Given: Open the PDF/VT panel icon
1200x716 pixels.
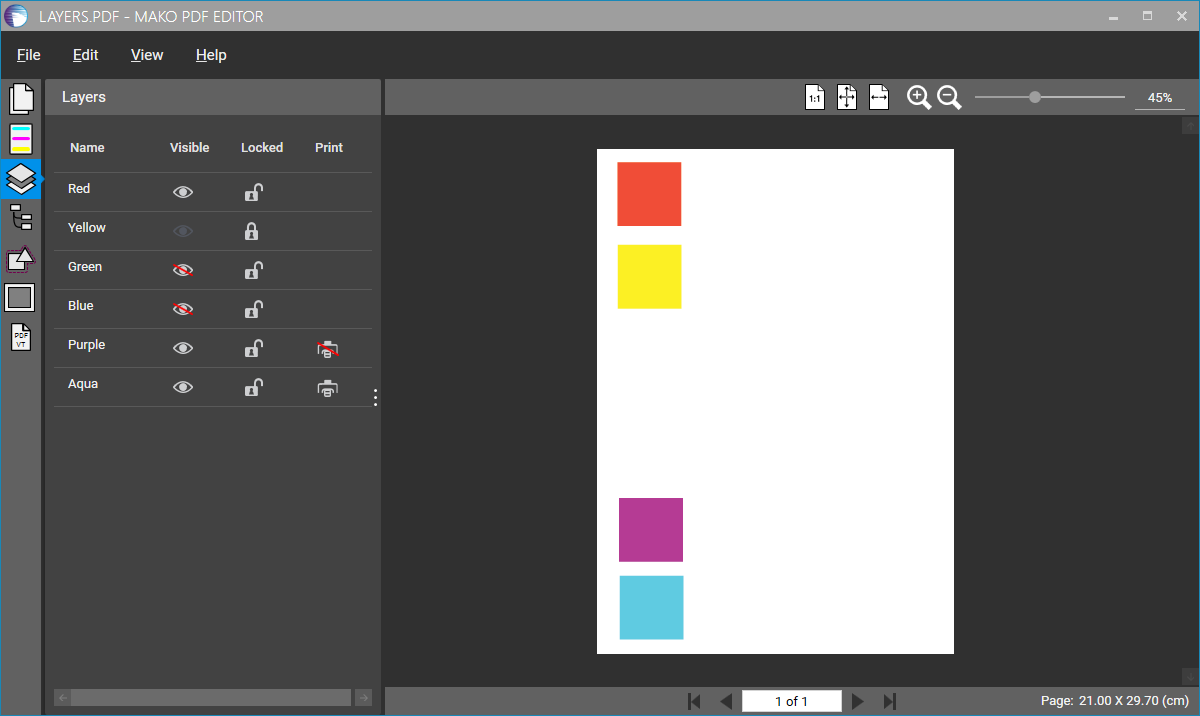Looking at the screenshot, I should [x=21, y=338].
